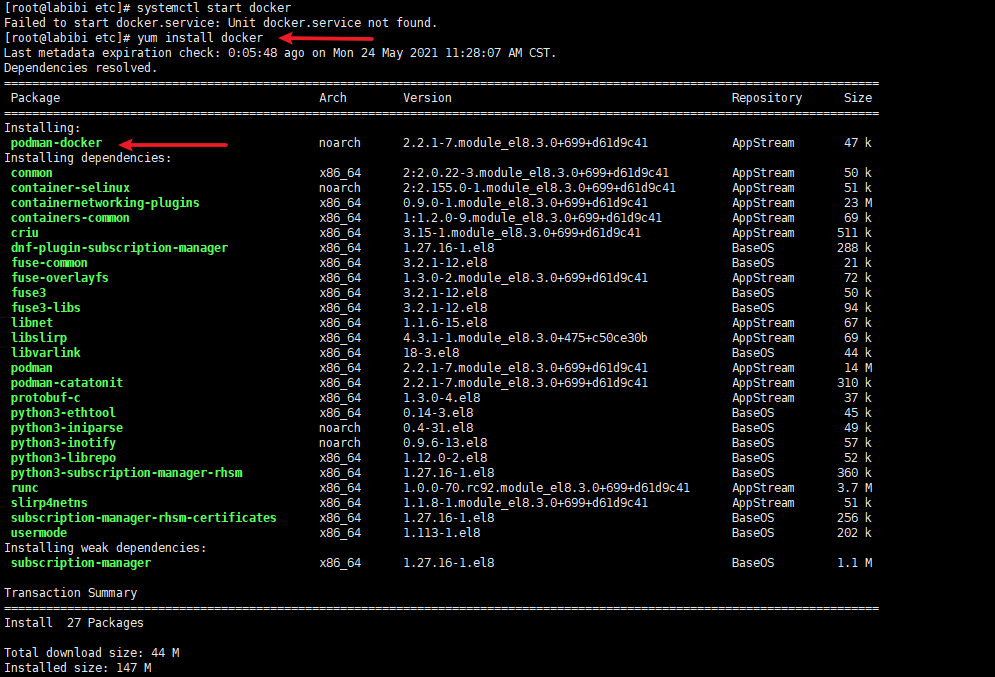The image size is (995, 677).
Task: Click the 'Version' column header
Action: [x=428, y=98]
